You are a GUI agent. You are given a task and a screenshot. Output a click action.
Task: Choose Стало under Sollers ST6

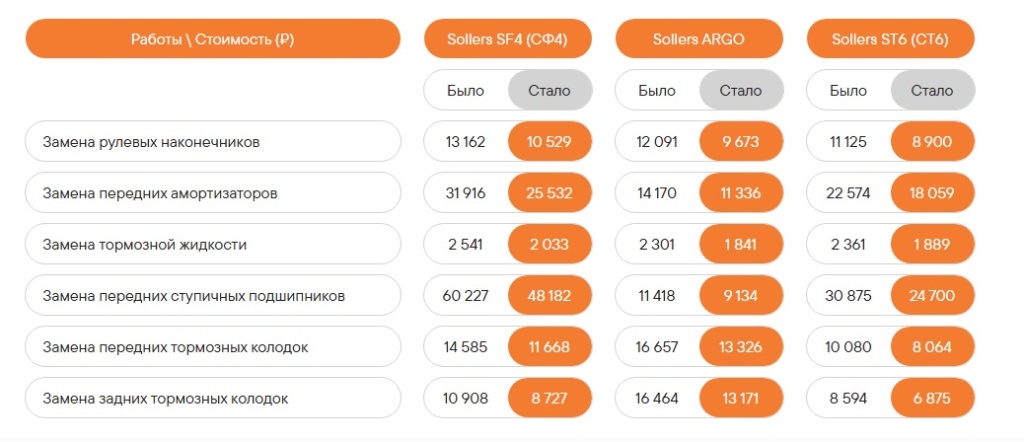coord(932,90)
